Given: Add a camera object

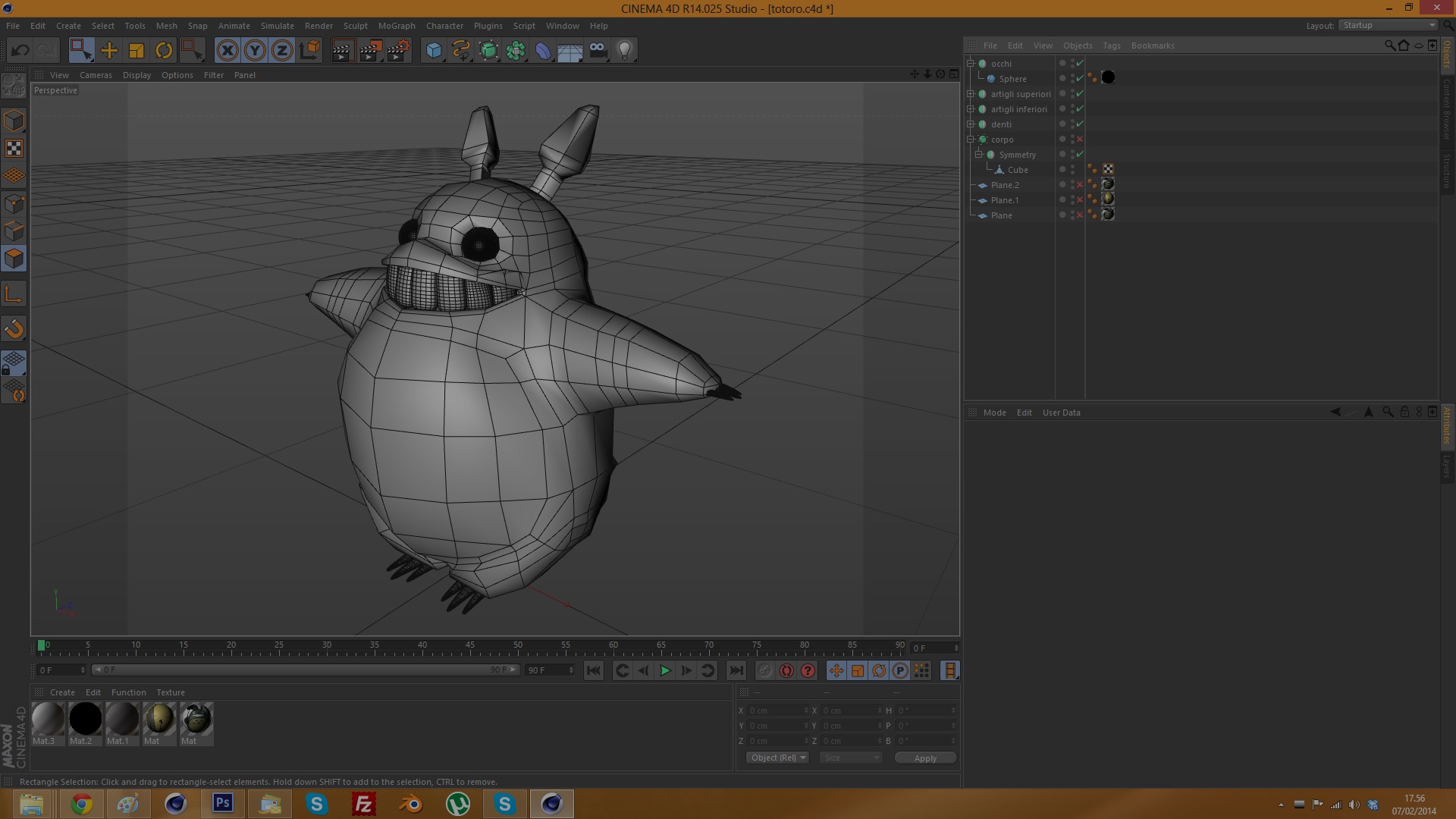Looking at the screenshot, I should 598,51.
